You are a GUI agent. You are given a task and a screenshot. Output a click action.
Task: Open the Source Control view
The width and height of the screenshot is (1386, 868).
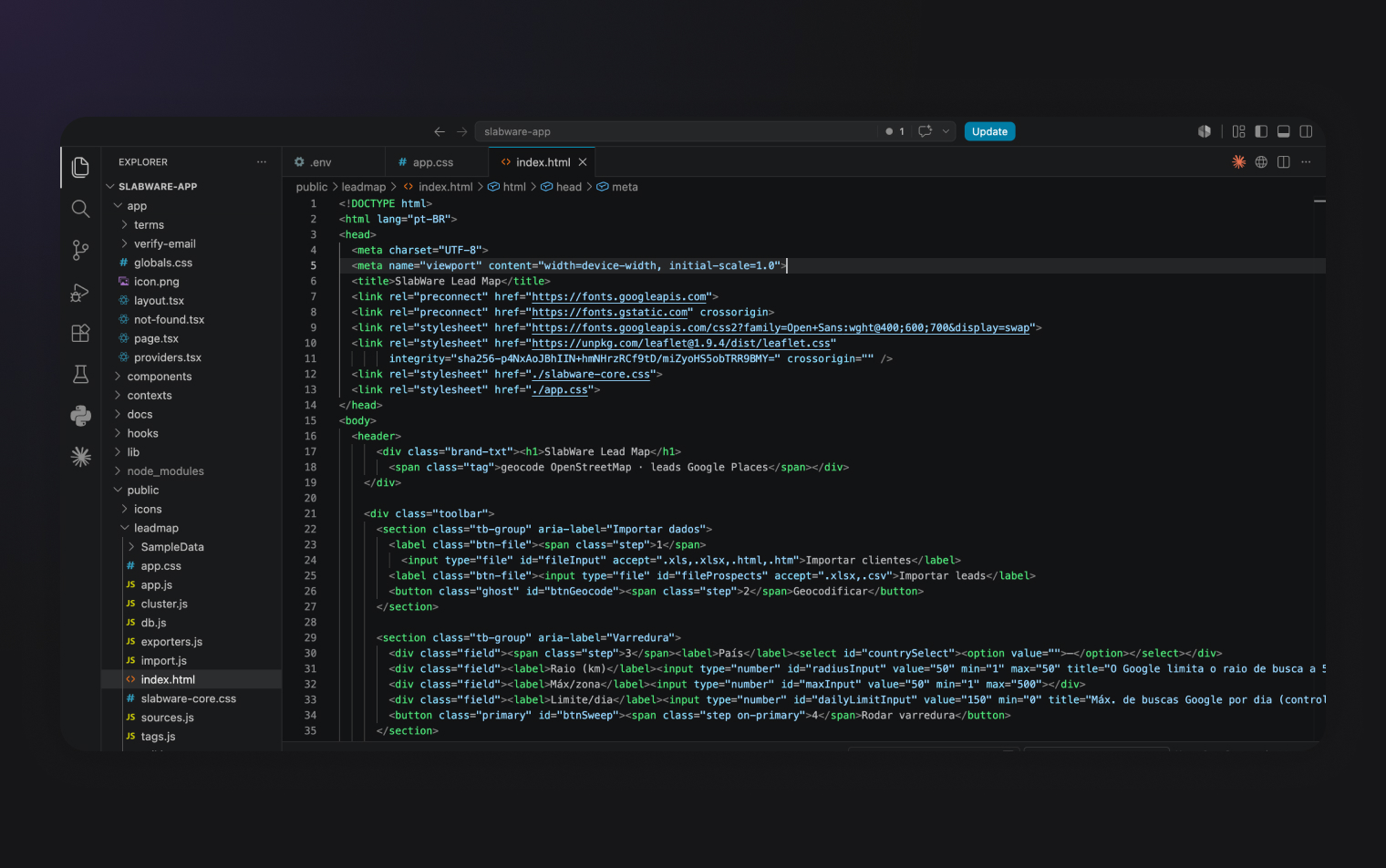pos(80,250)
